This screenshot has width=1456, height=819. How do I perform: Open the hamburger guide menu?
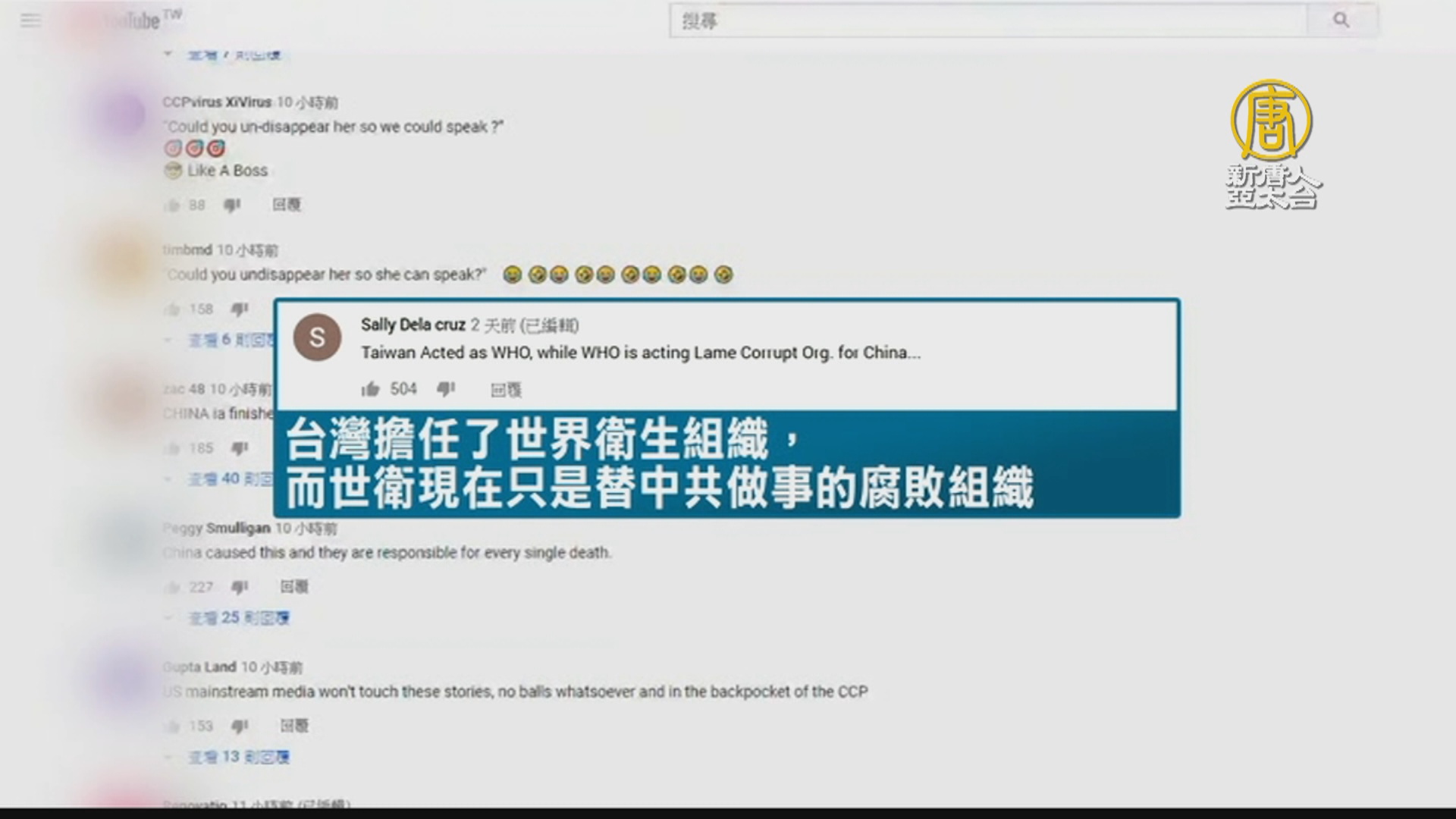pyautogui.click(x=30, y=20)
